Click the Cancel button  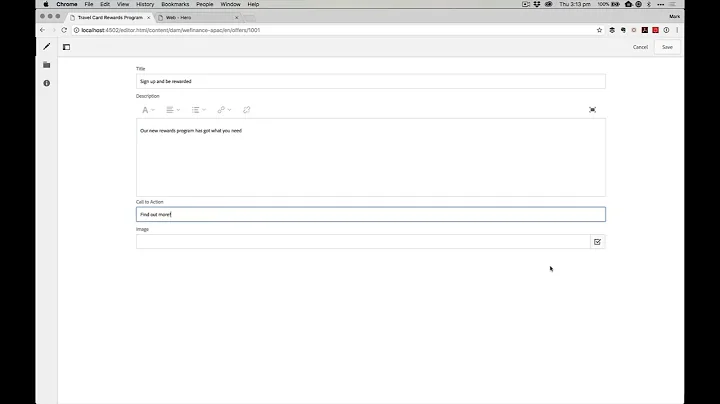[x=640, y=47]
